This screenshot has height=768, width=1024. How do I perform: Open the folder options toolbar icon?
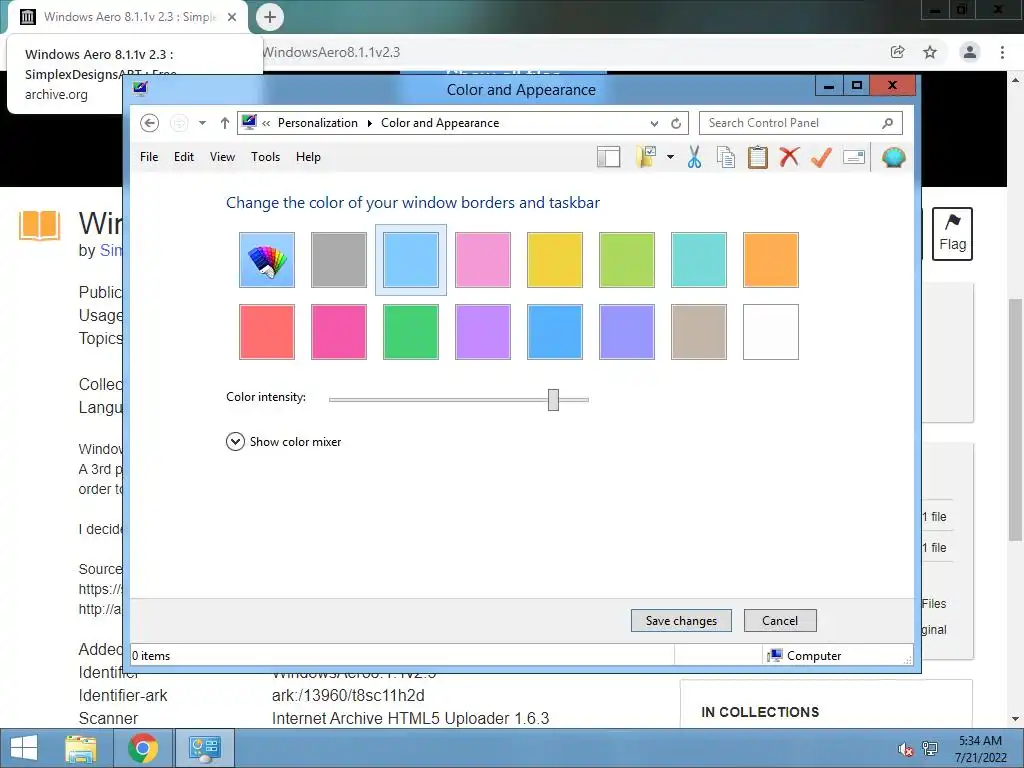646,157
